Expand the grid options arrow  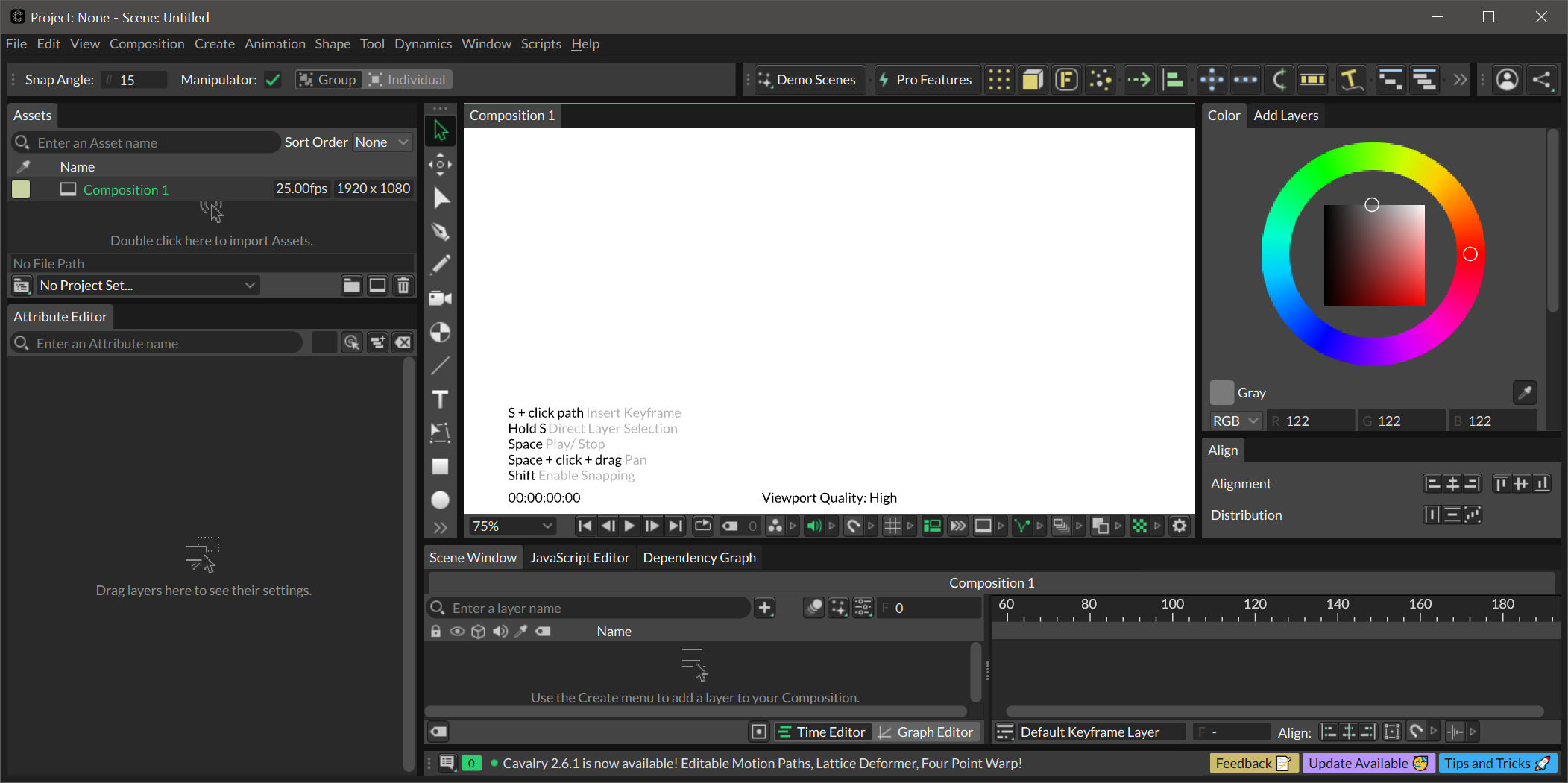(910, 526)
